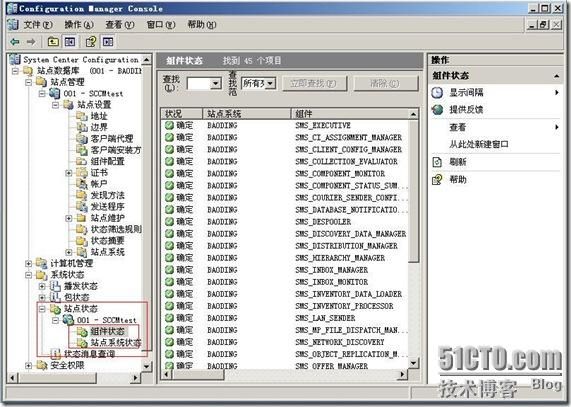Open the 帮助 menu in menu bar
This screenshot has width=571, height=407.
(201, 25)
